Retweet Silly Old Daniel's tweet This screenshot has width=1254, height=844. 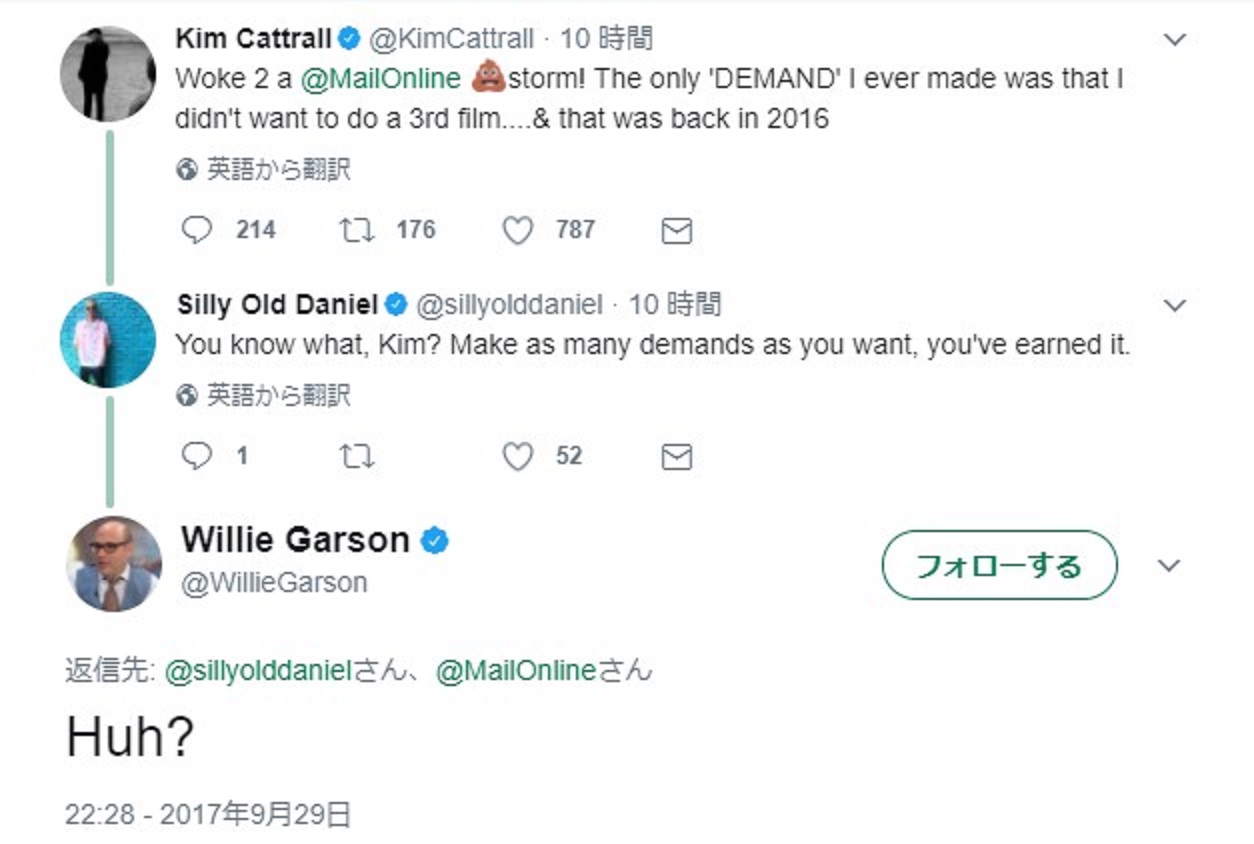[357, 457]
